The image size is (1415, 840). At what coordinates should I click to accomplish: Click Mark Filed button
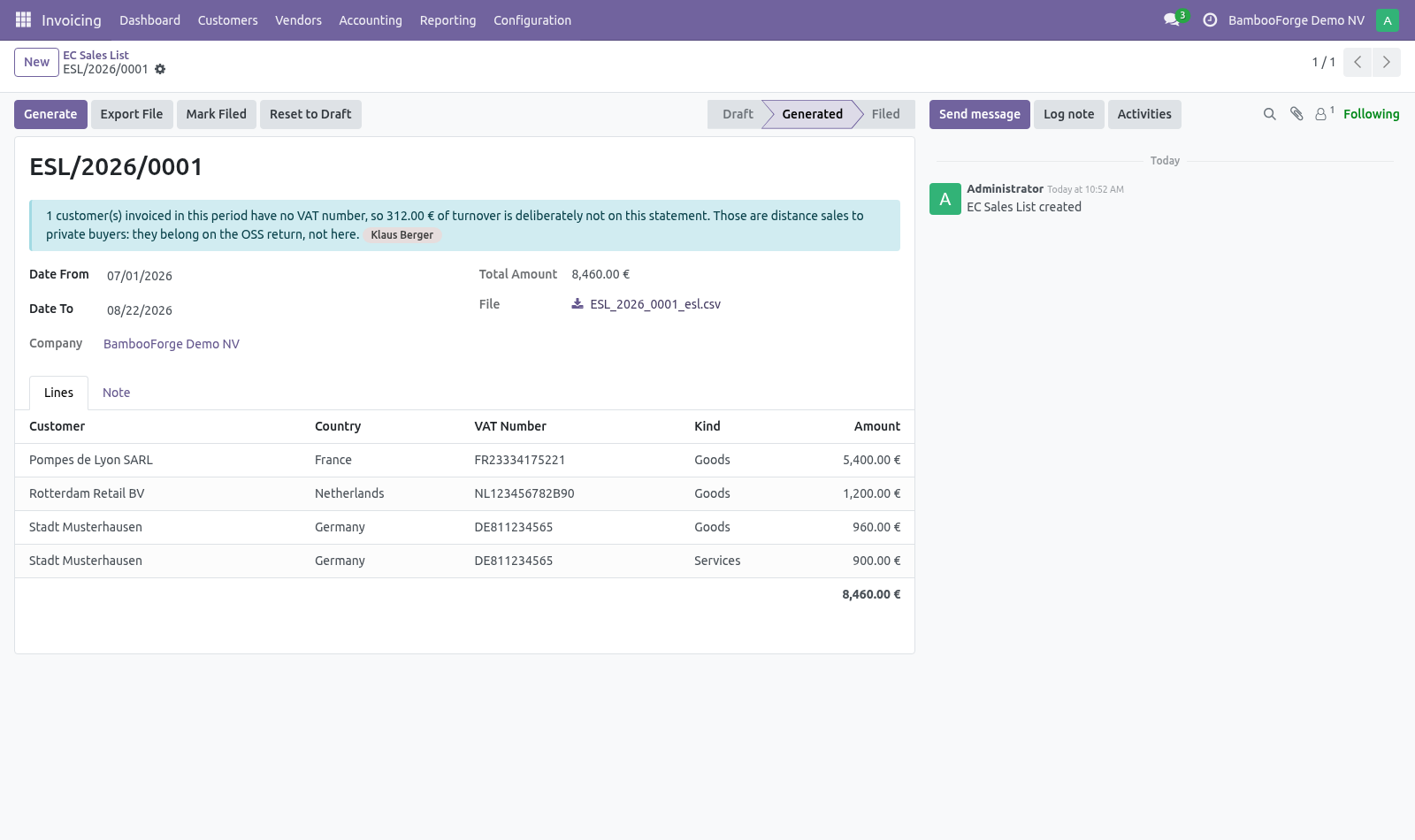217,114
